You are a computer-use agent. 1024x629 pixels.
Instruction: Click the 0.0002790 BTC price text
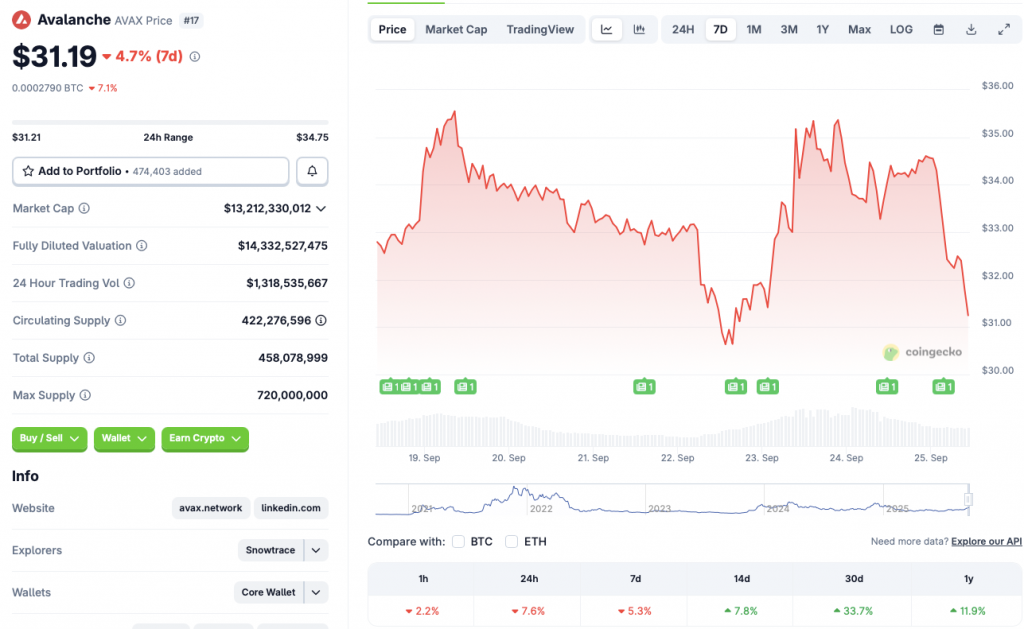[x=48, y=88]
